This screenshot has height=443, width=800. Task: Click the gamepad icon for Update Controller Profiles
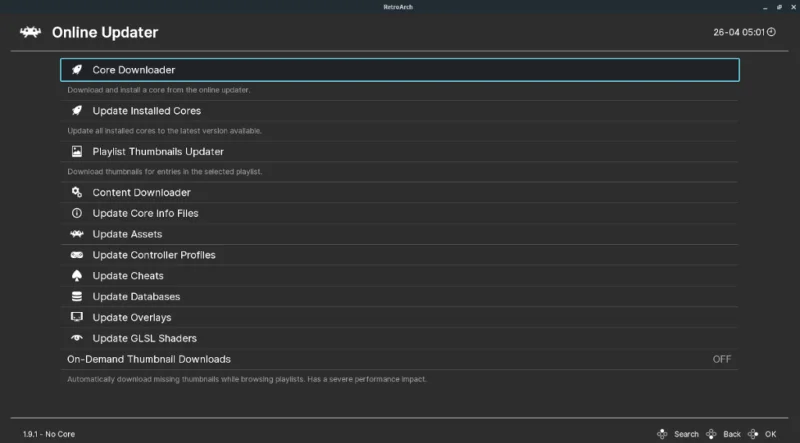pyautogui.click(x=77, y=255)
